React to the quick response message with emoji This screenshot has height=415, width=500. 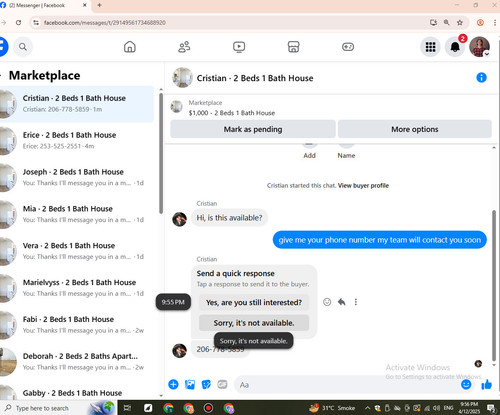pyautogui.click(x=327, y=302)
